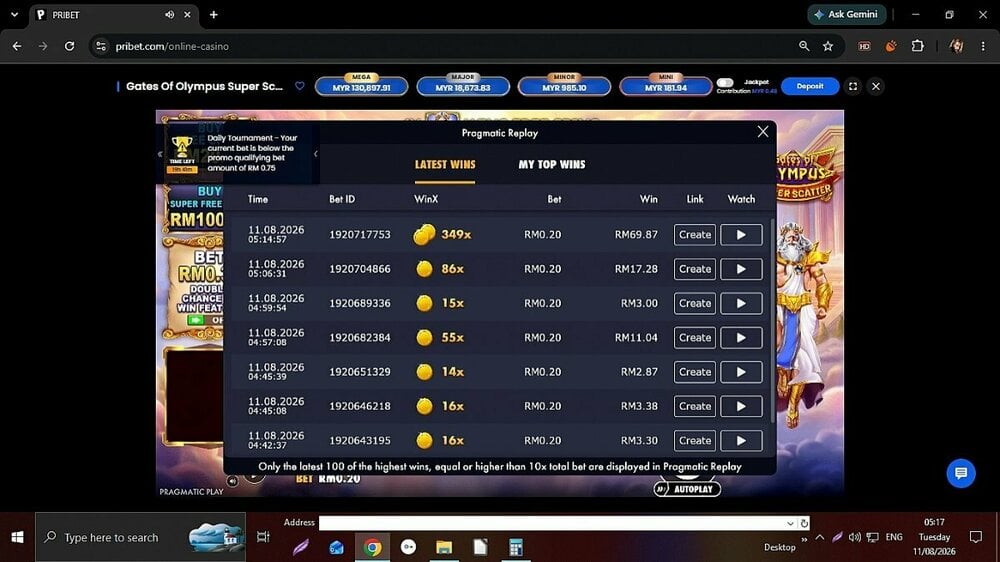Image resolution: width=1000 pixels, height=562 pixels.
Task: Expand the Desktop toolbar chevron
Action: 804,540
